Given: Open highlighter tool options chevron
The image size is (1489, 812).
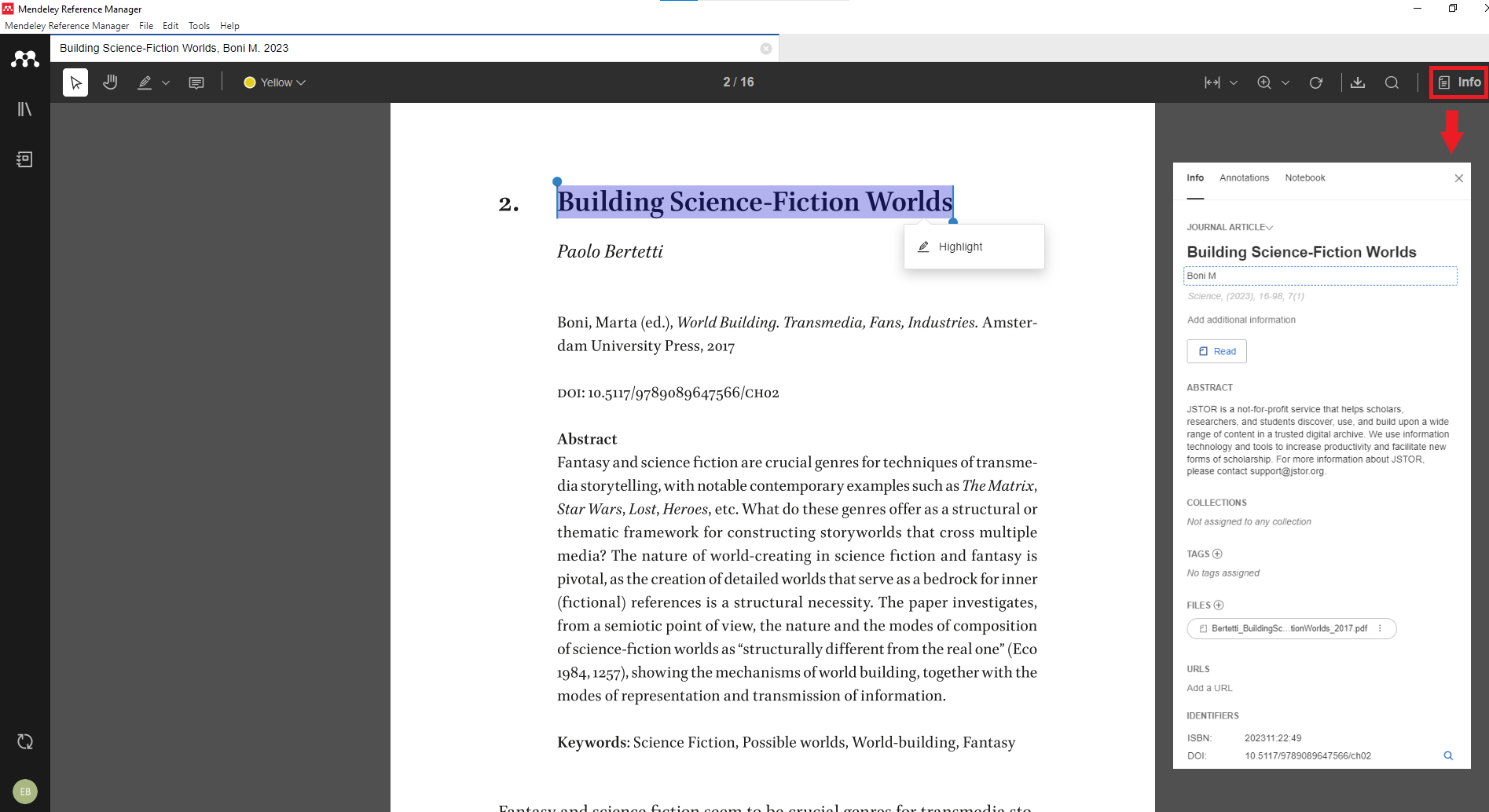Looking at the screenshot, I should 166,82.
